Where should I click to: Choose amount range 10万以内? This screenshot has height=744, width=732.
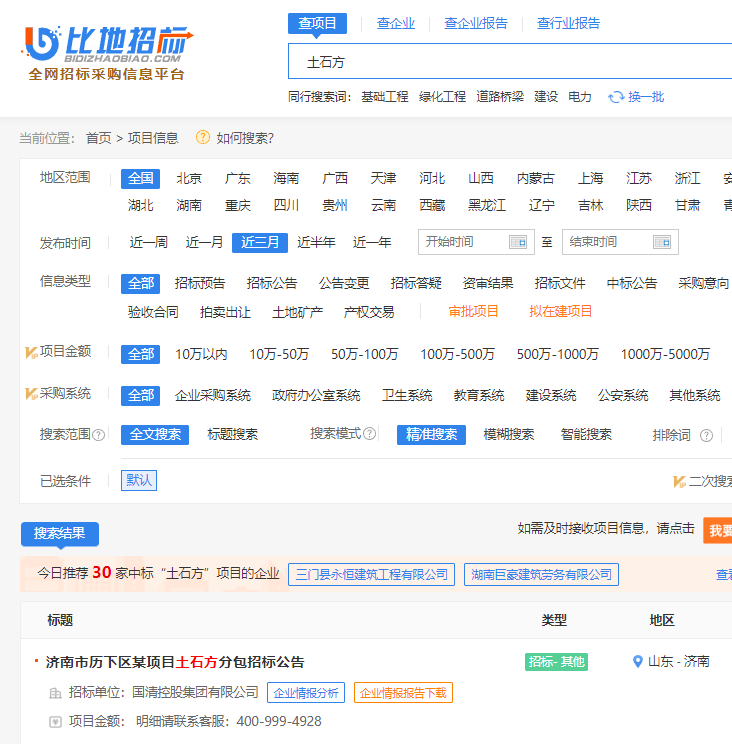click(x=201, y=354)
